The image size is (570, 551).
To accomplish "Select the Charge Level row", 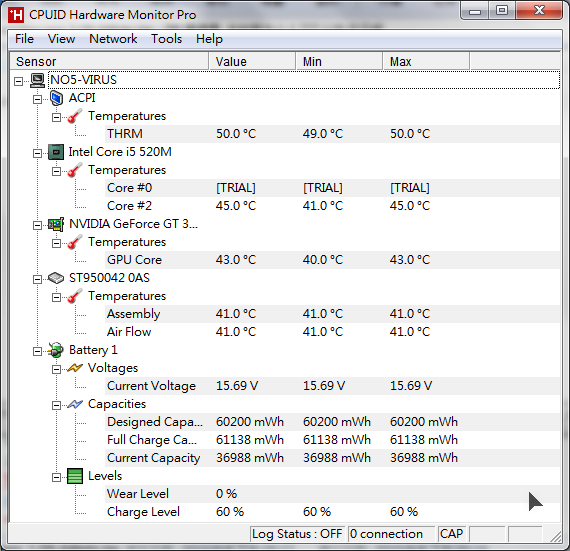I will point(332,512).
